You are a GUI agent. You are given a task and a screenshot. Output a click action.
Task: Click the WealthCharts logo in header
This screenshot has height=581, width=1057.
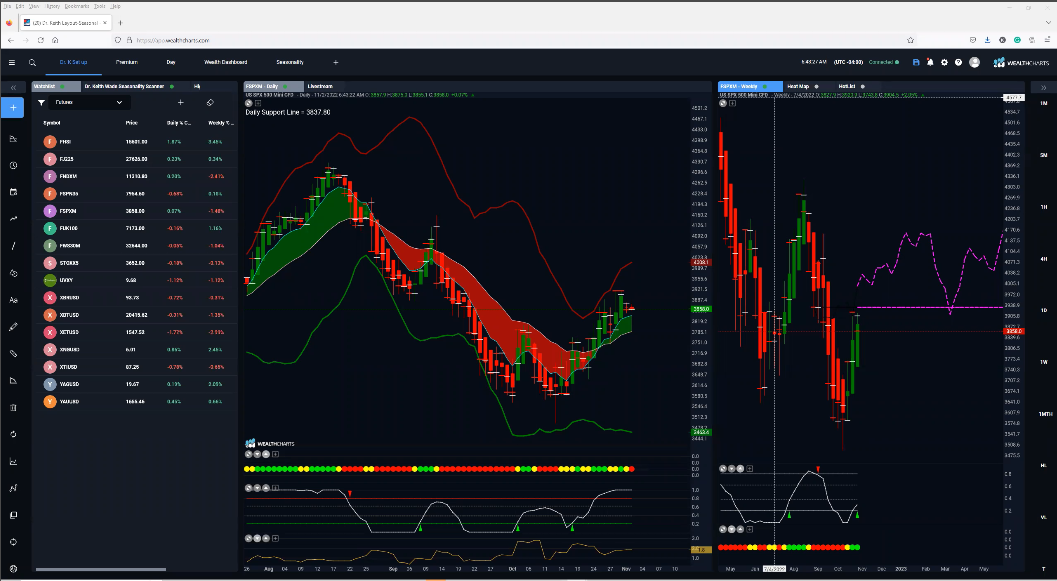click(x=1021, y=63)
